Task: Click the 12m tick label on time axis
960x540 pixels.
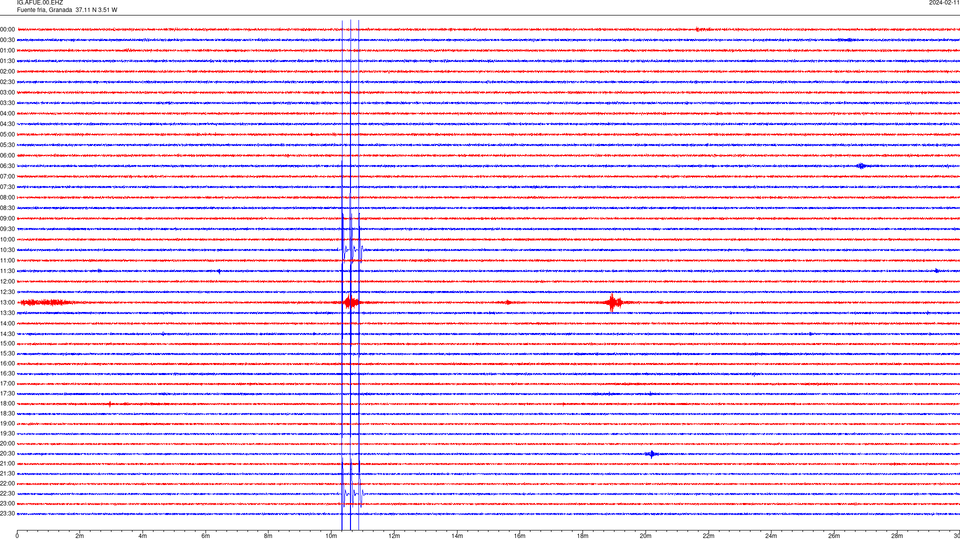Action: point(394,536)
